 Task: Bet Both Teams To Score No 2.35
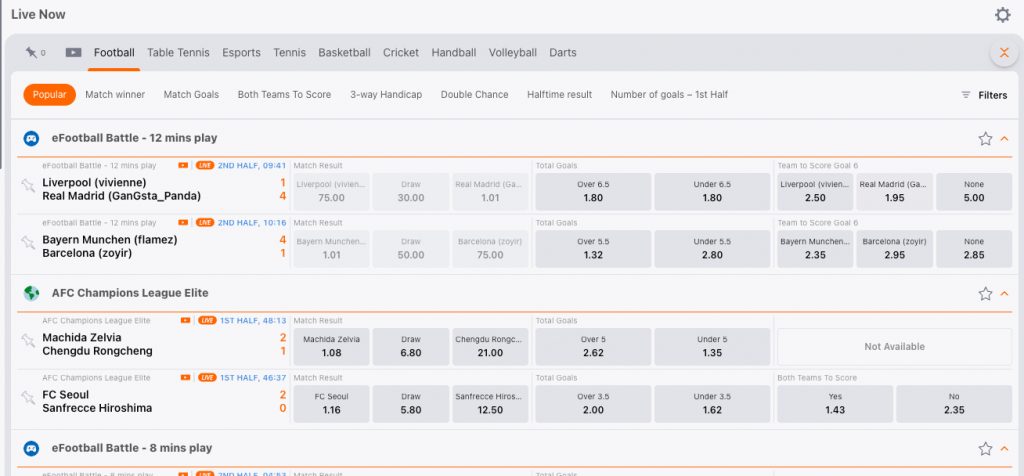point(954,404)
